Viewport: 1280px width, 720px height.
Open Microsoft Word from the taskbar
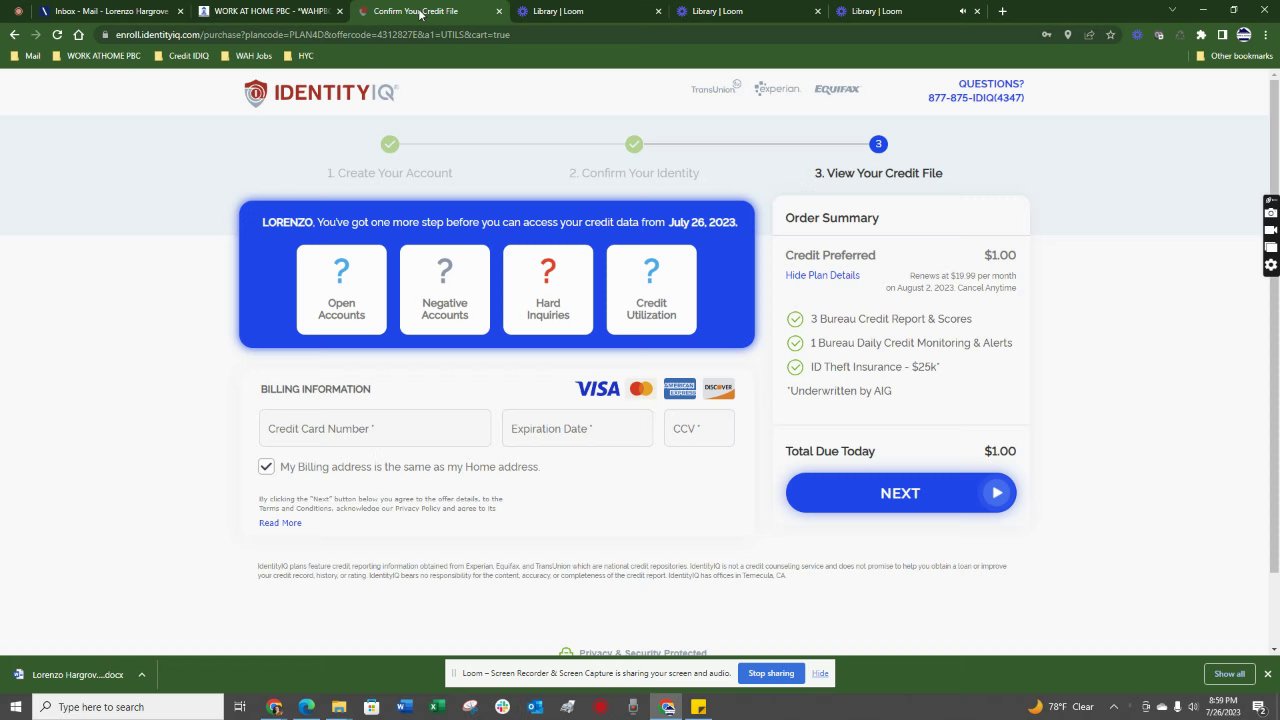click(404, 707)
